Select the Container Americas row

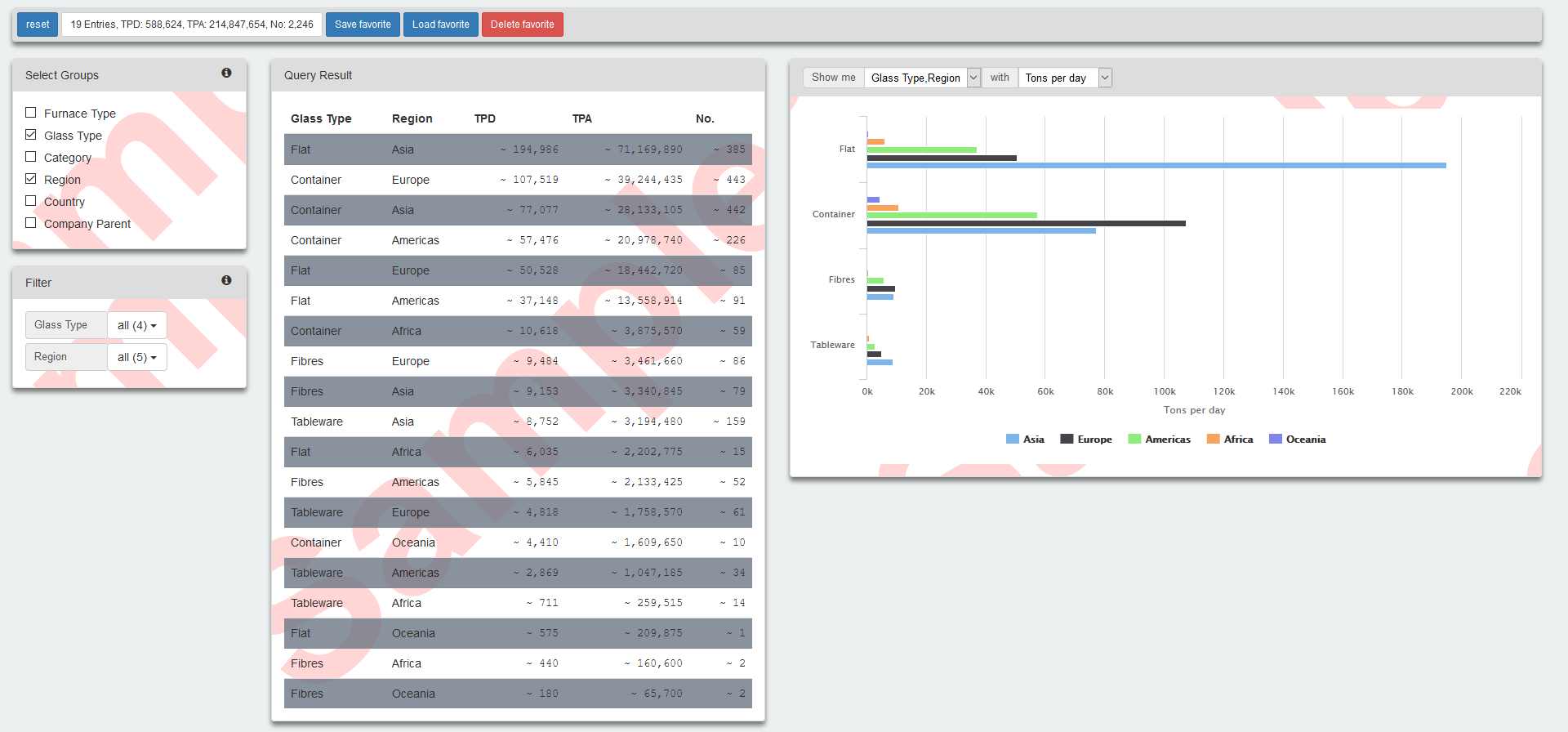(518, 240)
